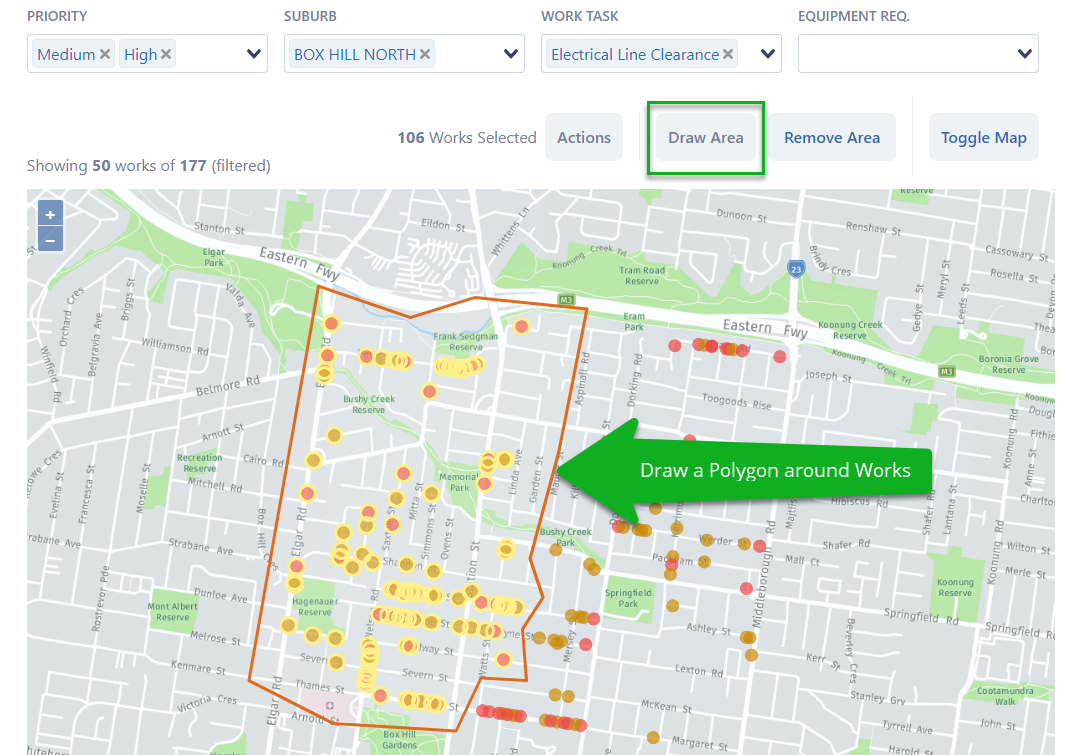
Task: Expand the Priority dropdown
Action: coord(254,55)
